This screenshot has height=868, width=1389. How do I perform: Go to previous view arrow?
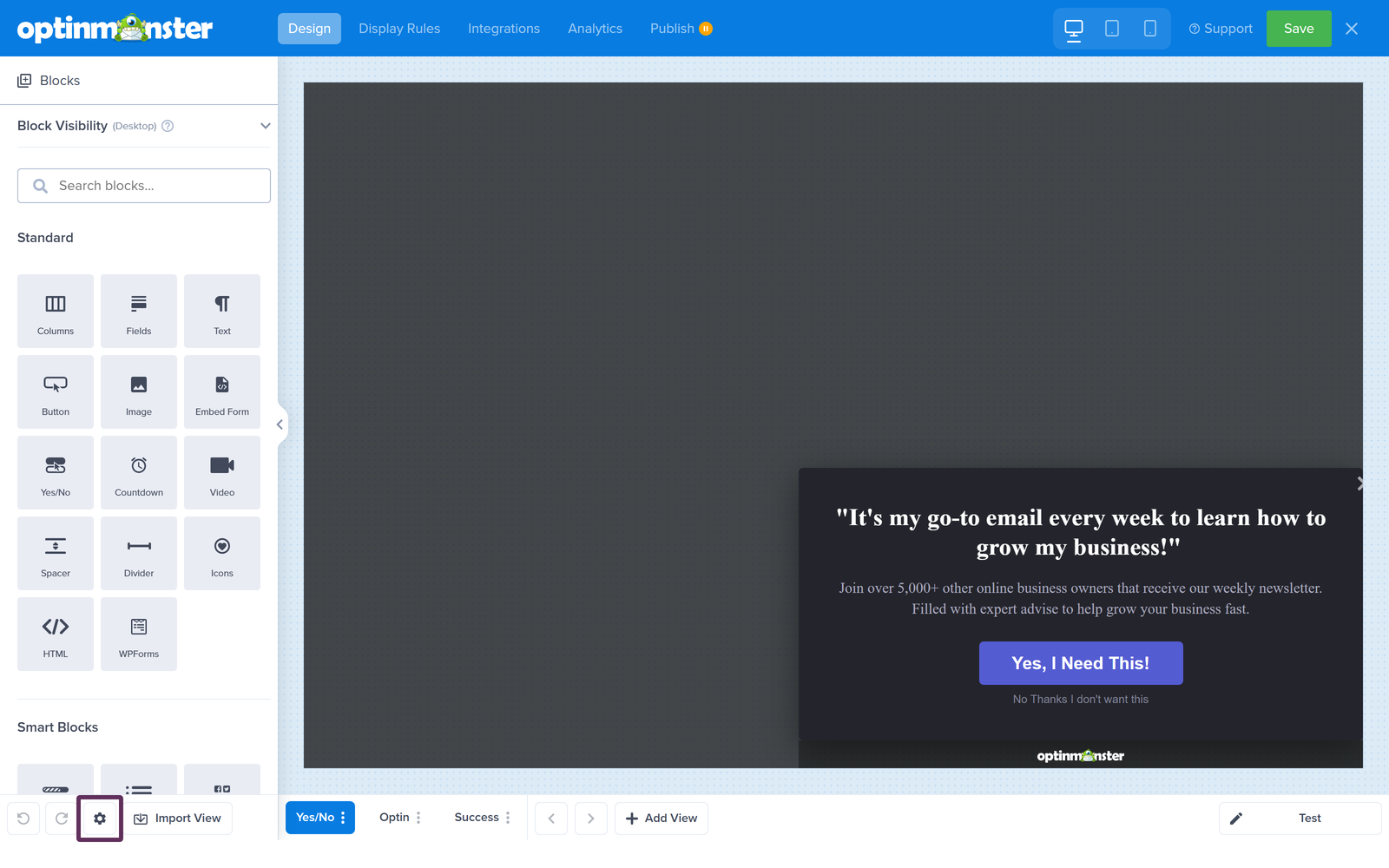tap(551, 819)
